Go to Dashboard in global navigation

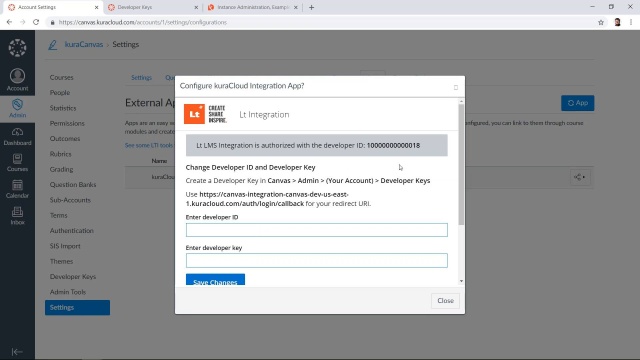tap(17, 137)
